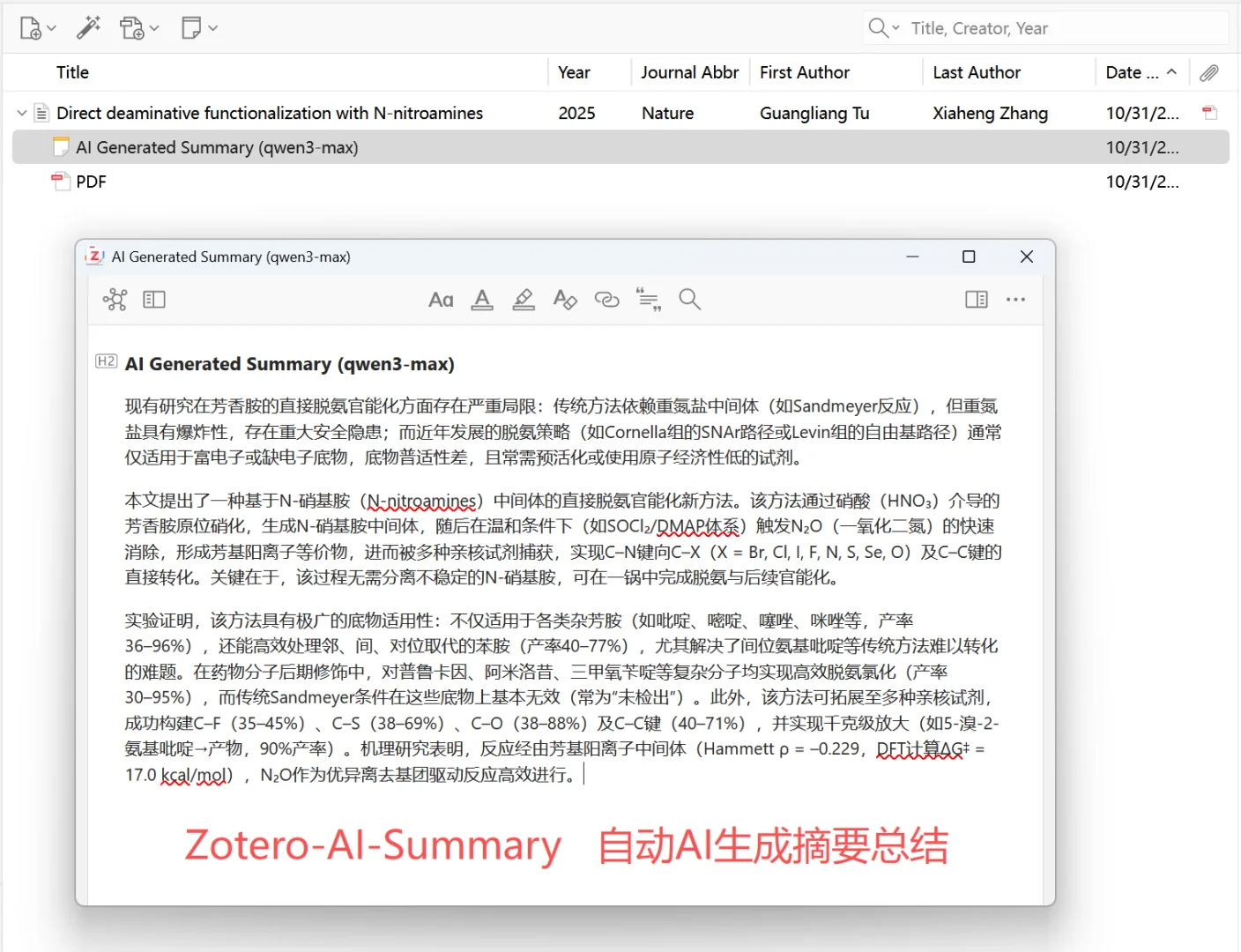Create a new note
The image size is (1241, 952).
189,27
